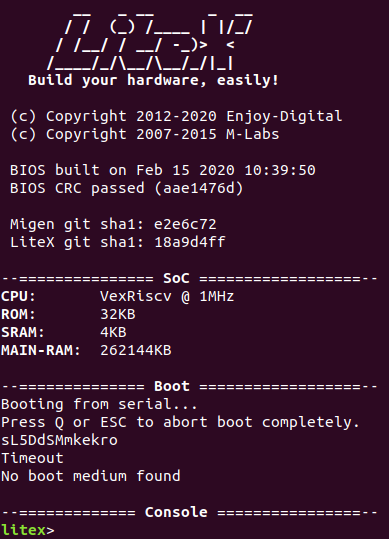Screen dimensions: 389x539
Task: Click the LiteX git sha1 18a9d4ff
Action: 190,242
